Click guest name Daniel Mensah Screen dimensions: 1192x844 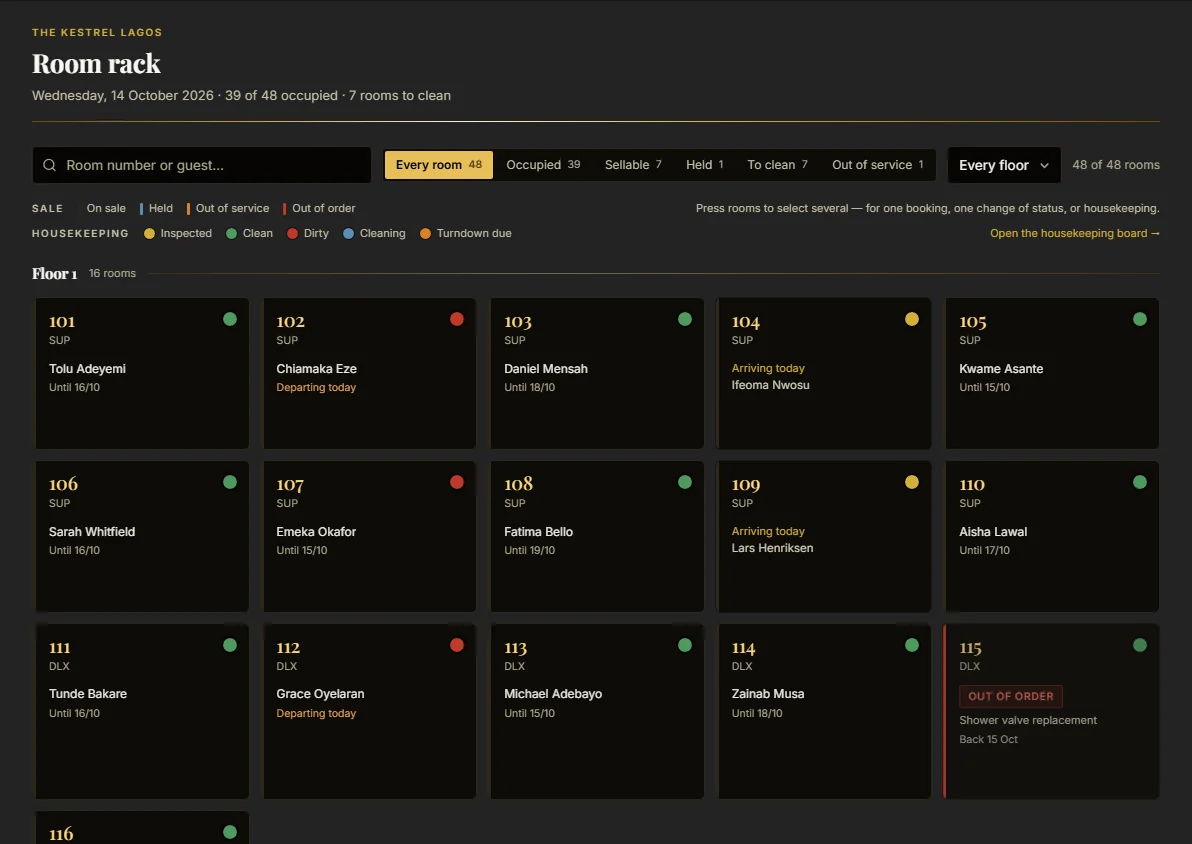546,369
